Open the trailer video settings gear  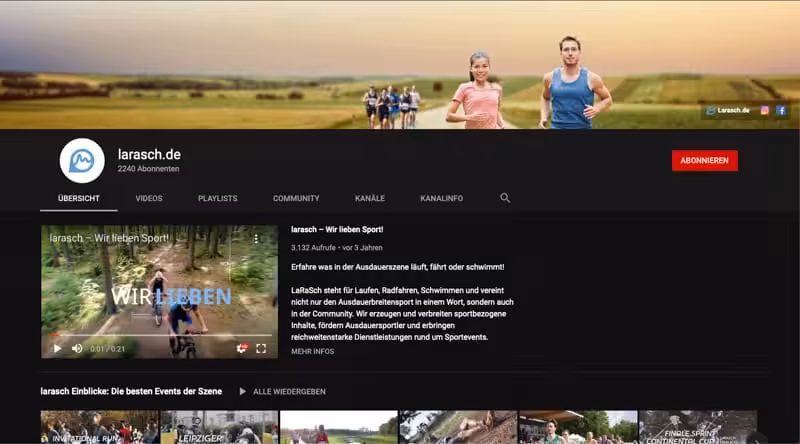click(242, 349)
